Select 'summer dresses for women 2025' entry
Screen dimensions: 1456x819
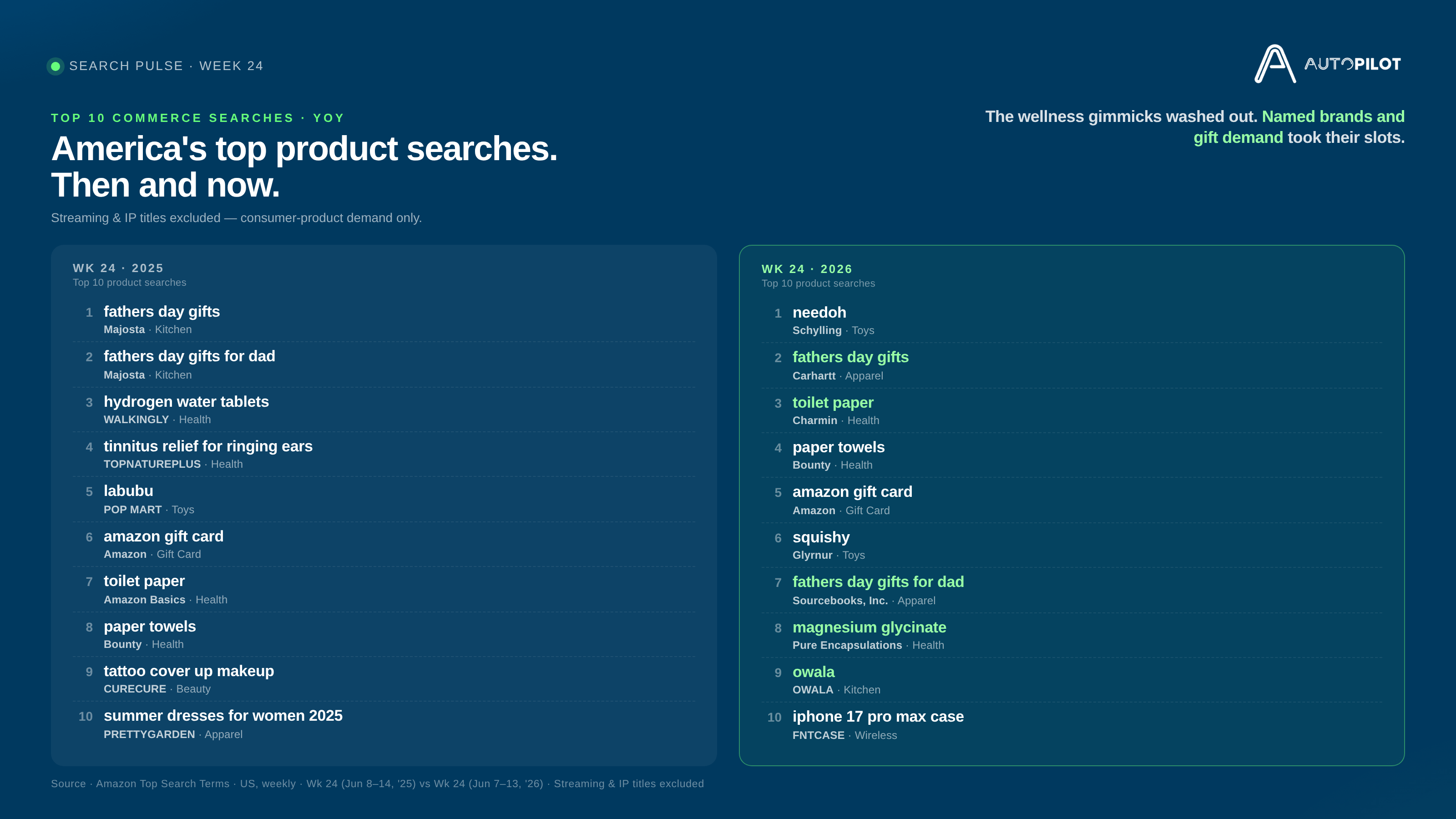pyautogui.click(x=223, y=716)
